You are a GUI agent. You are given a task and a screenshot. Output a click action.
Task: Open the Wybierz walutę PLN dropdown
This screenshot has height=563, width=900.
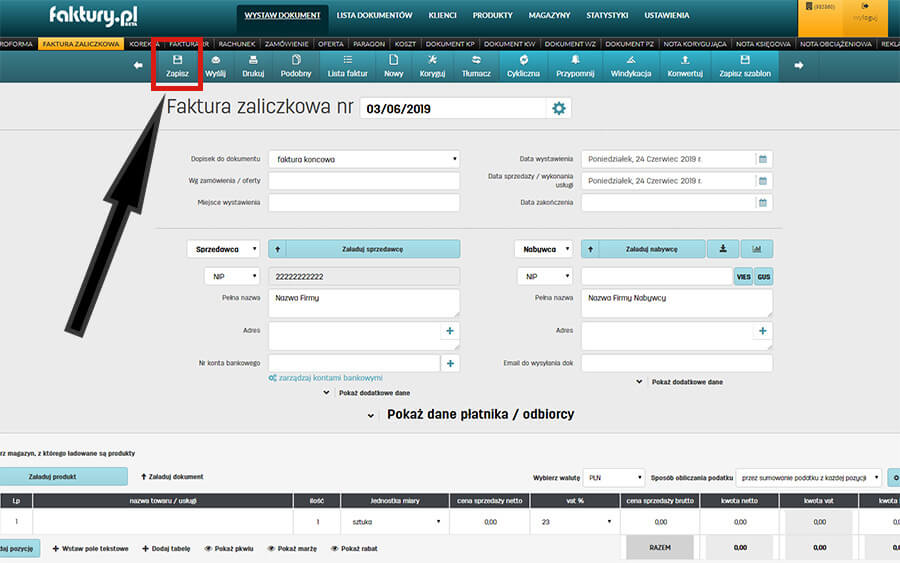pyautogui.click(x=613, y=478)
